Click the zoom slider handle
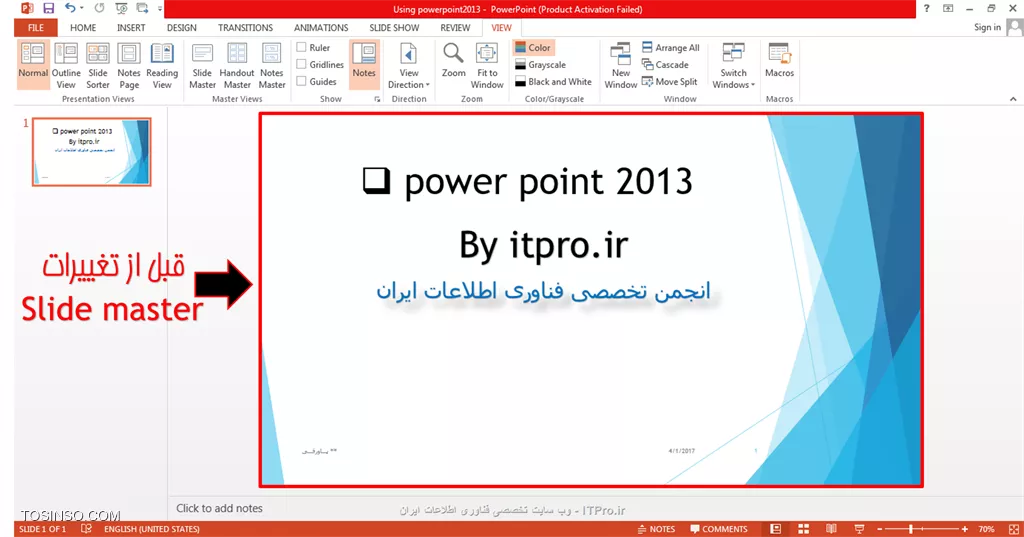Screen dimensions: 1024x537 (911, 529)
